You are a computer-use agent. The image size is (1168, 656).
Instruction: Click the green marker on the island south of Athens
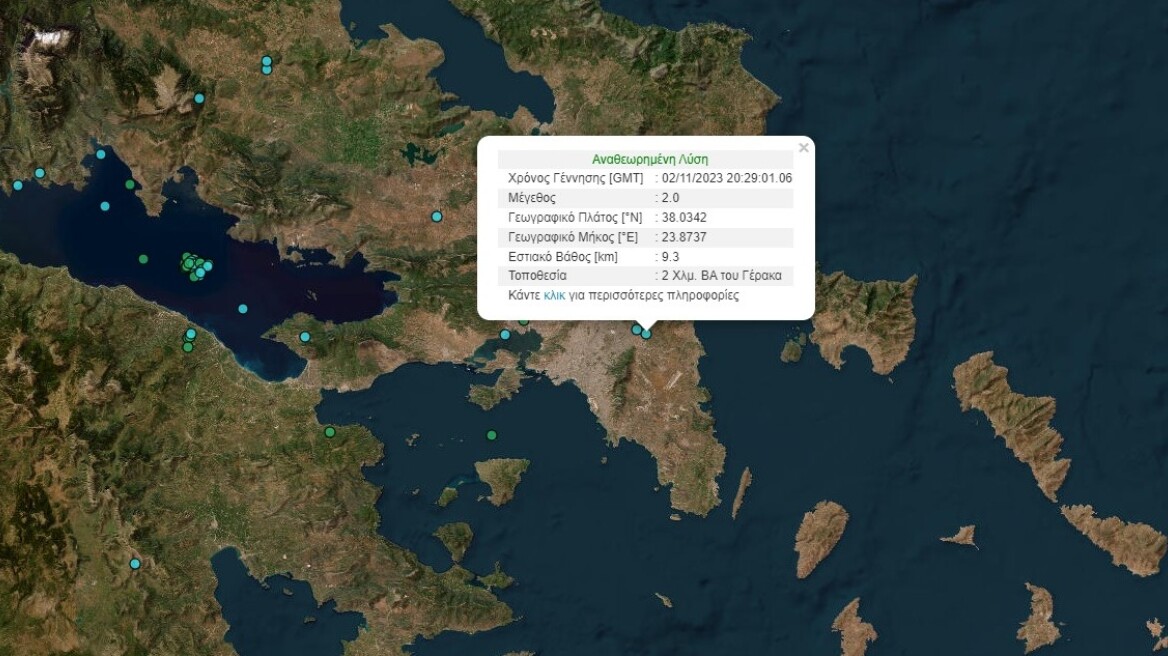[490, 435]
